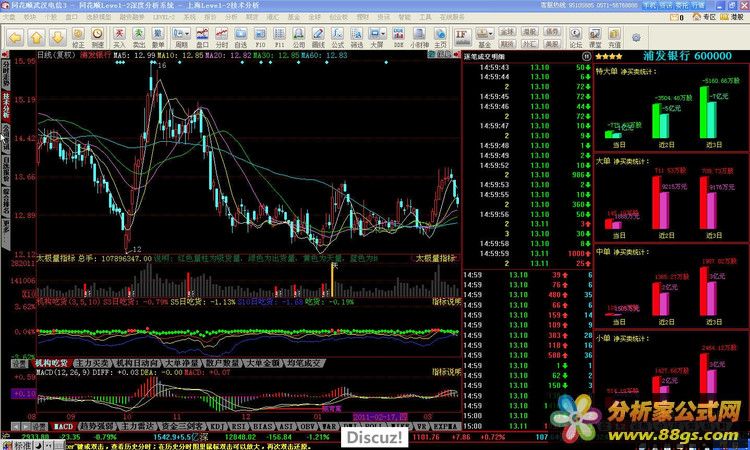Image resolution: width=750 pixels, height=450 pixels.
Task: Open the 系统 menu
Action: (x=189, y=17)
